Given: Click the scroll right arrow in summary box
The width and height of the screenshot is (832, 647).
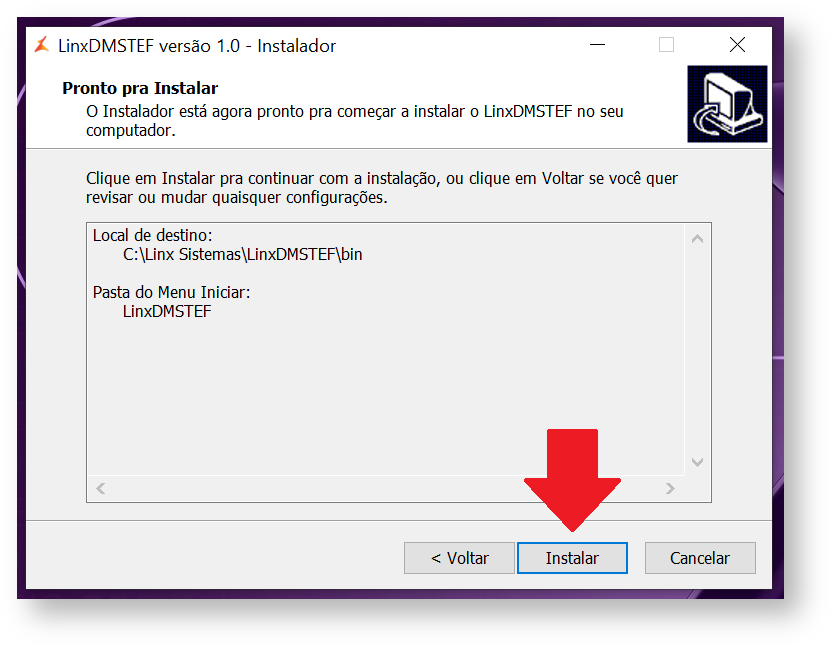Looking at the screenshot, I should [x=670, y=488].
